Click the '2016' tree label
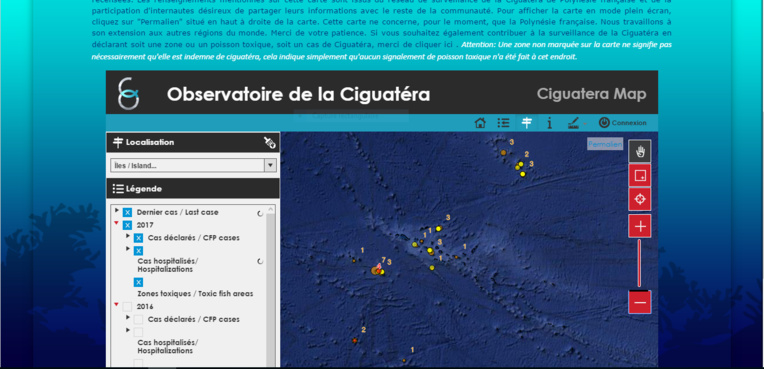The height and width of the screenshot is (369, 764). [x=145, y=307]
